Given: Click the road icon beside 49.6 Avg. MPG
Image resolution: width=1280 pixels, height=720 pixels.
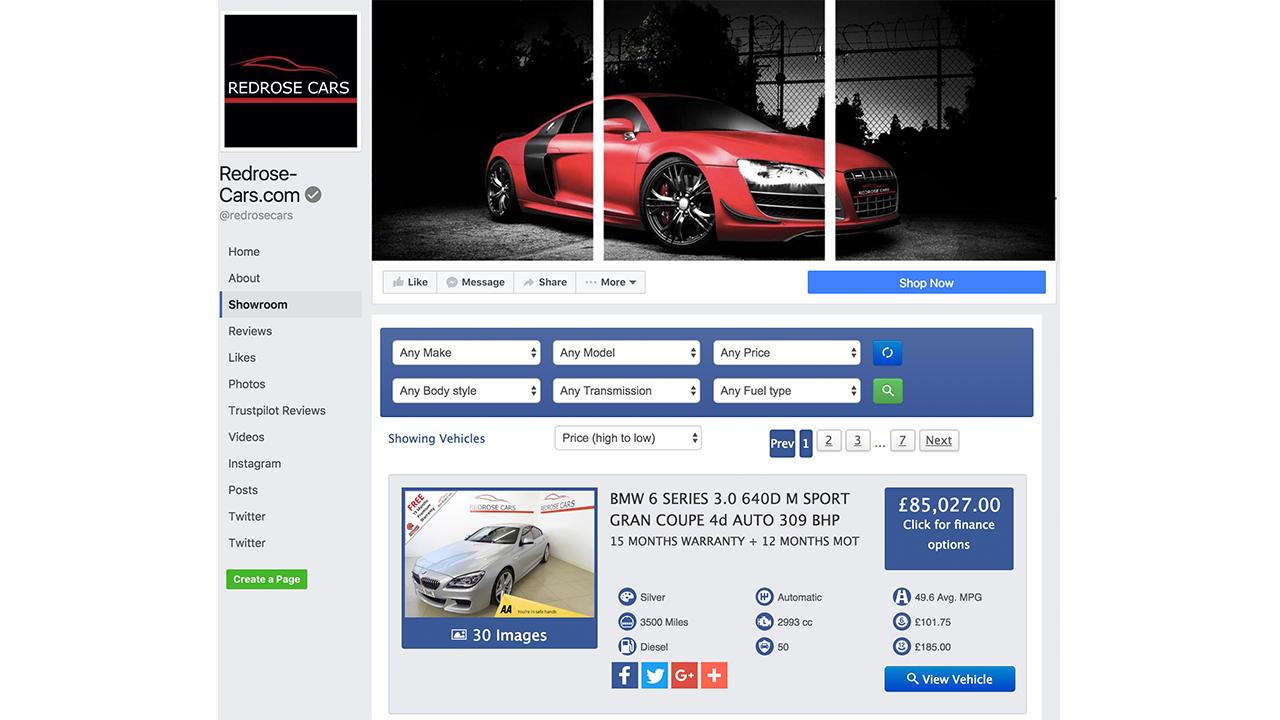Looking at the screenshot, I should click(902, 597).
